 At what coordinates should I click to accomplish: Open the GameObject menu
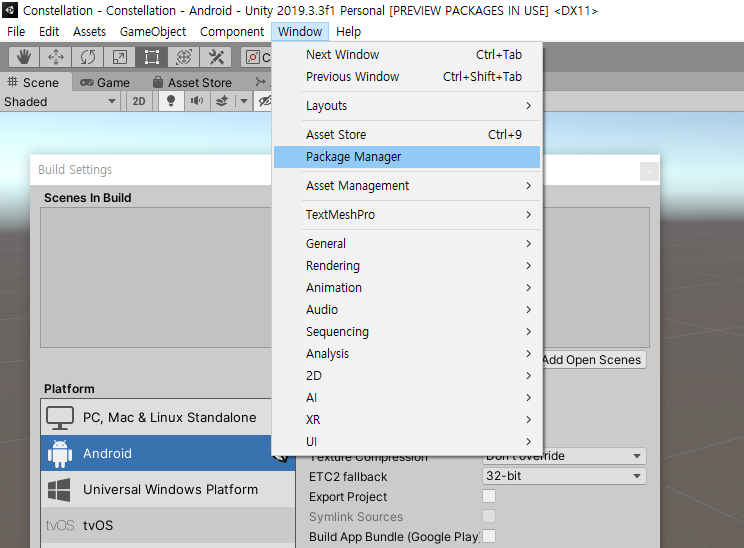[x=153, y=32]
